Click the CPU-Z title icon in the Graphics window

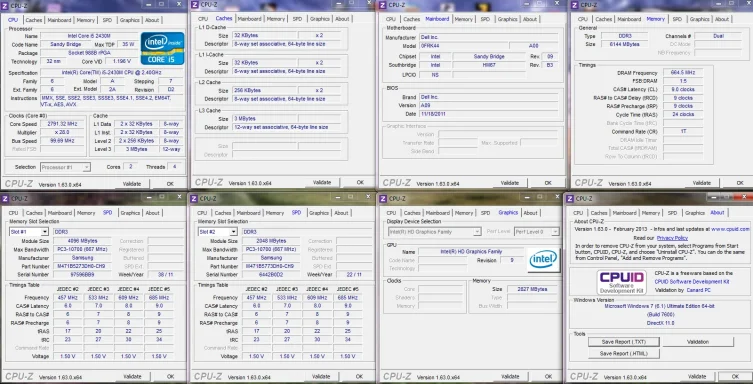tap(383, 198)
